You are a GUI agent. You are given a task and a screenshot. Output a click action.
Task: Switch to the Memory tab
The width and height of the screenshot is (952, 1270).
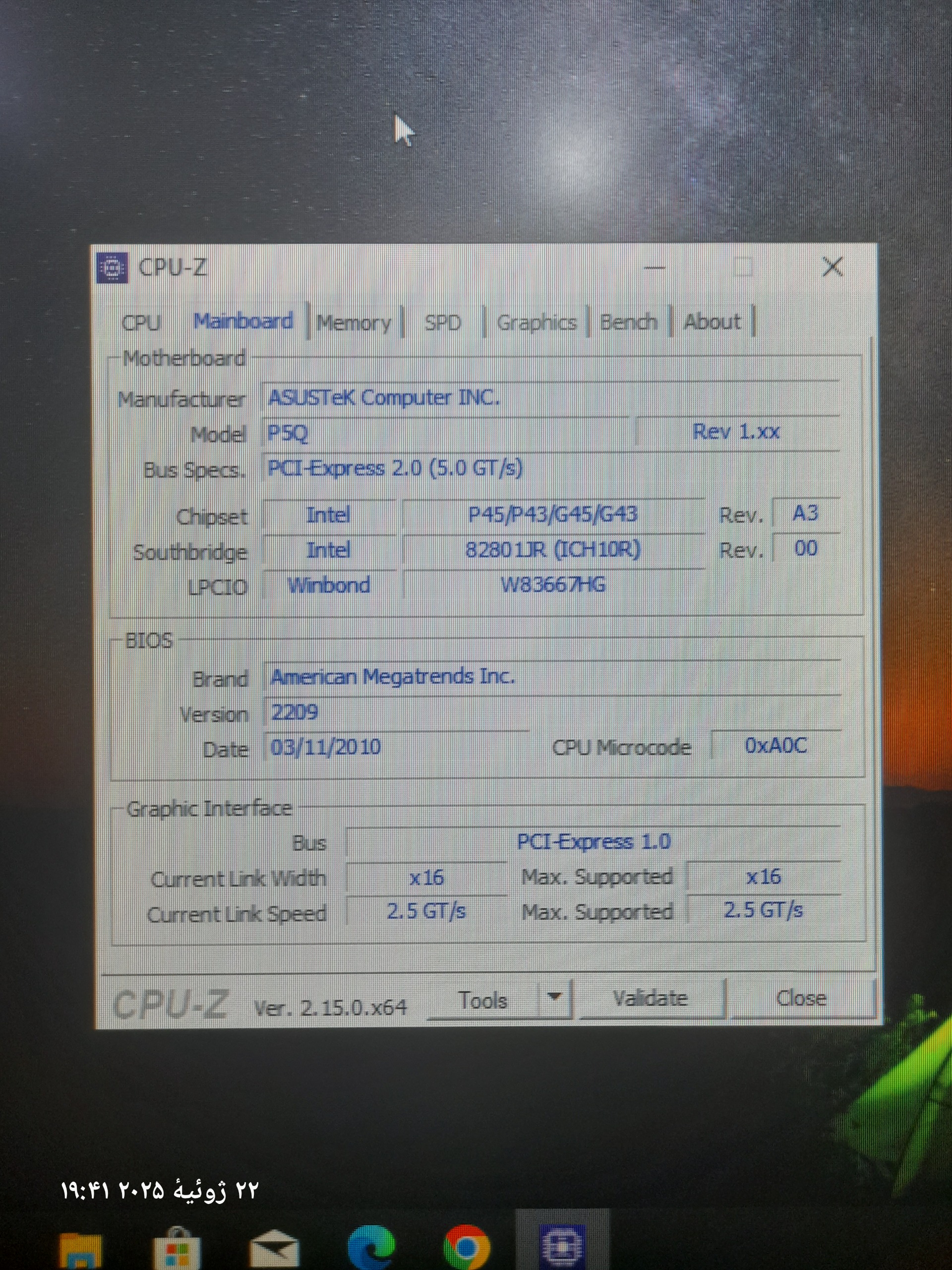[354, 322]
